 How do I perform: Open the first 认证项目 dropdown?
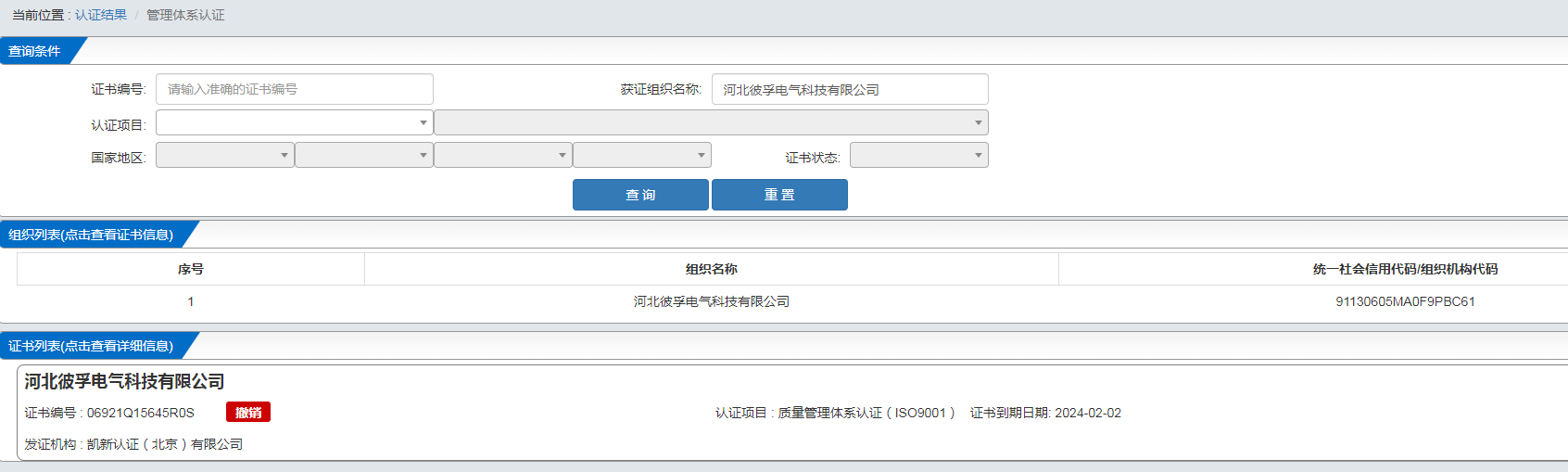(295, 122)
